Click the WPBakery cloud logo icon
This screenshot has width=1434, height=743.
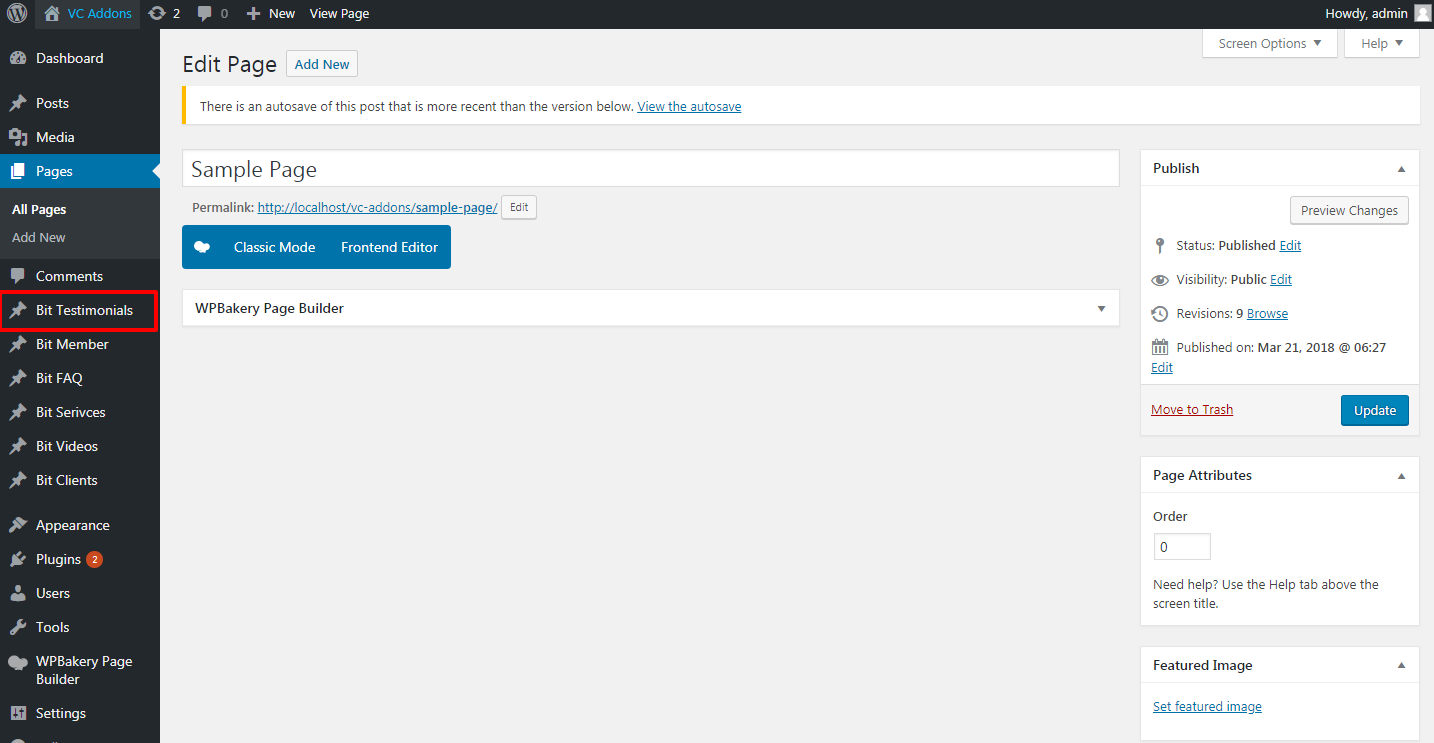click(202, 247)
